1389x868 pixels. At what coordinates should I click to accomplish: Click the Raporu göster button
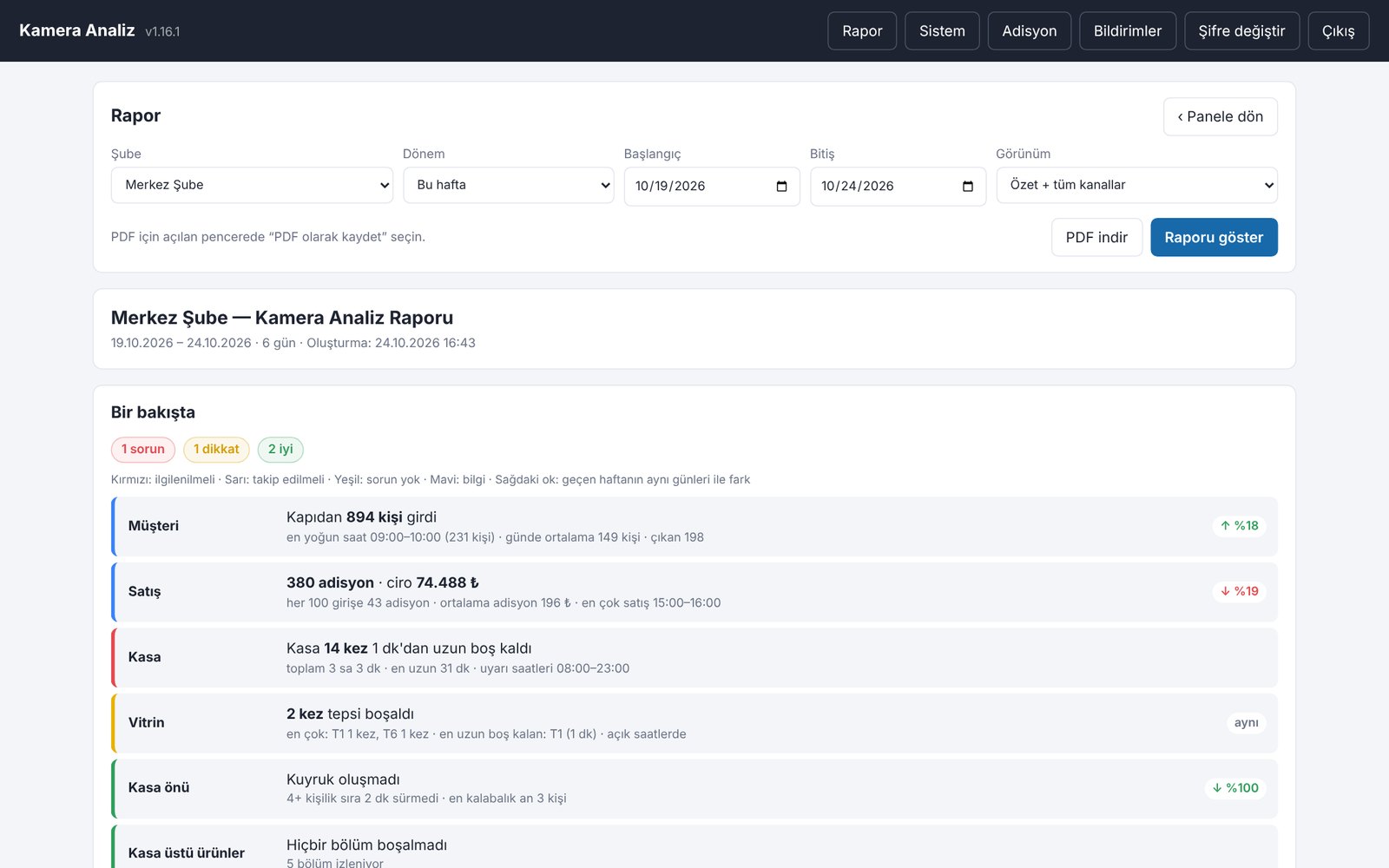[1214, 237]
